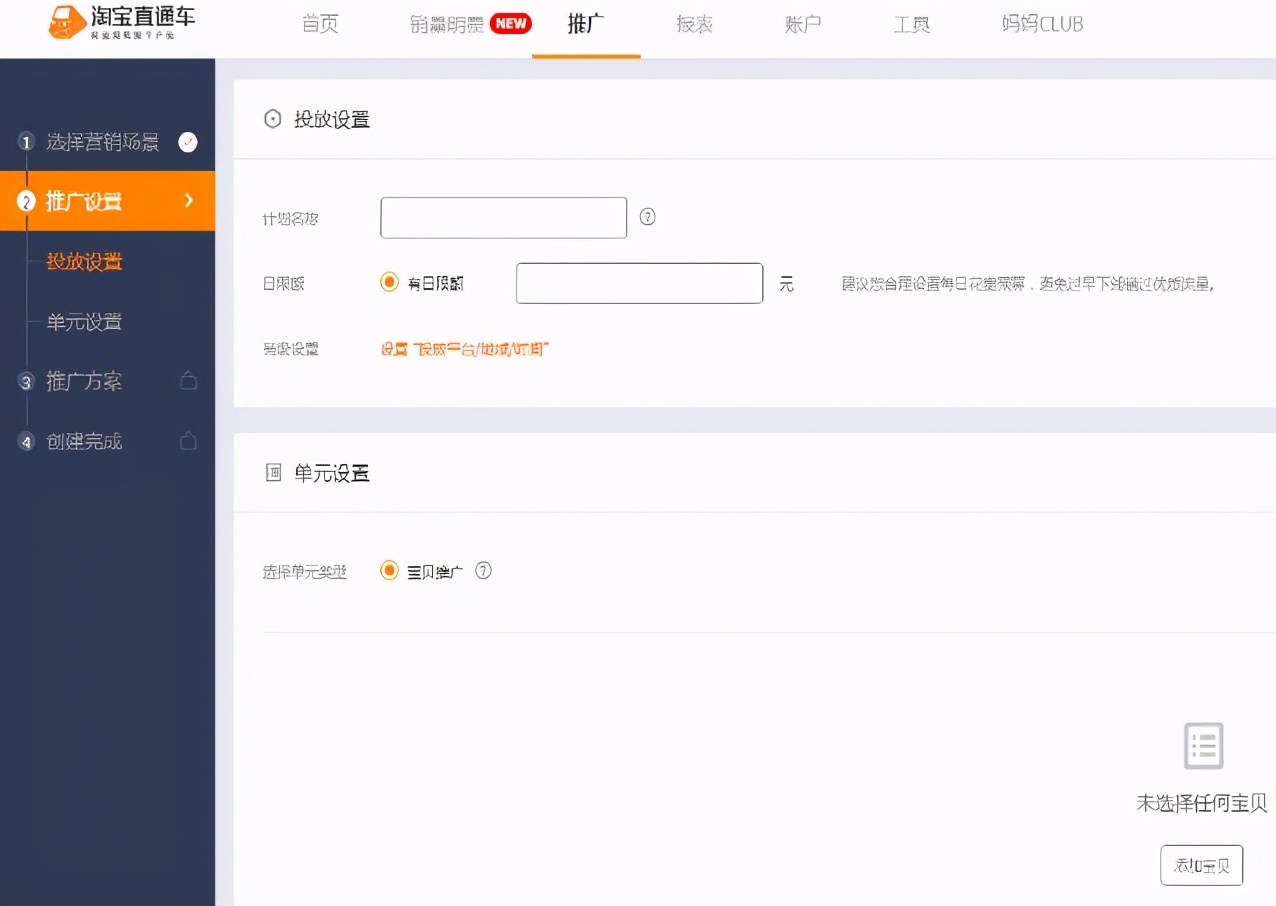Open the help icon beside 宝贝推广

[483, 571]
